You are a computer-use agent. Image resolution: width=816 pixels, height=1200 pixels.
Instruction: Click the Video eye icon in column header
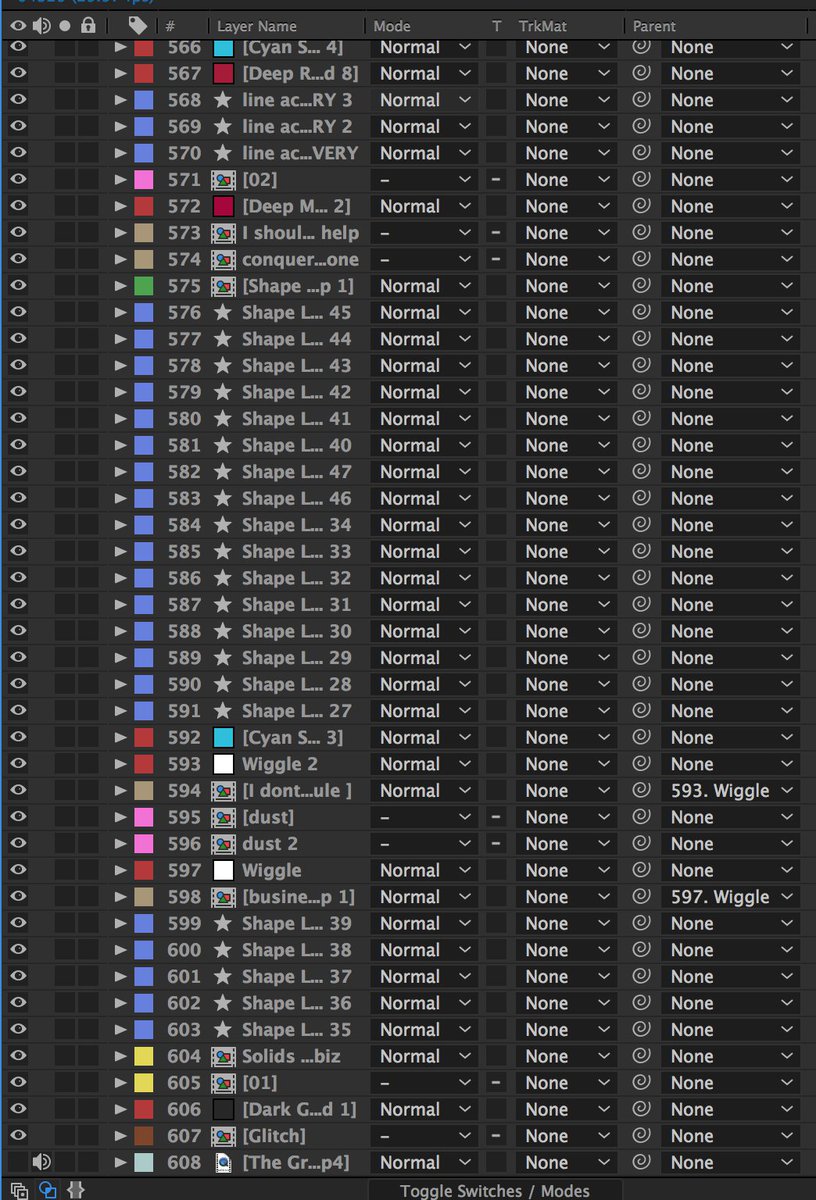pos(18,25)
